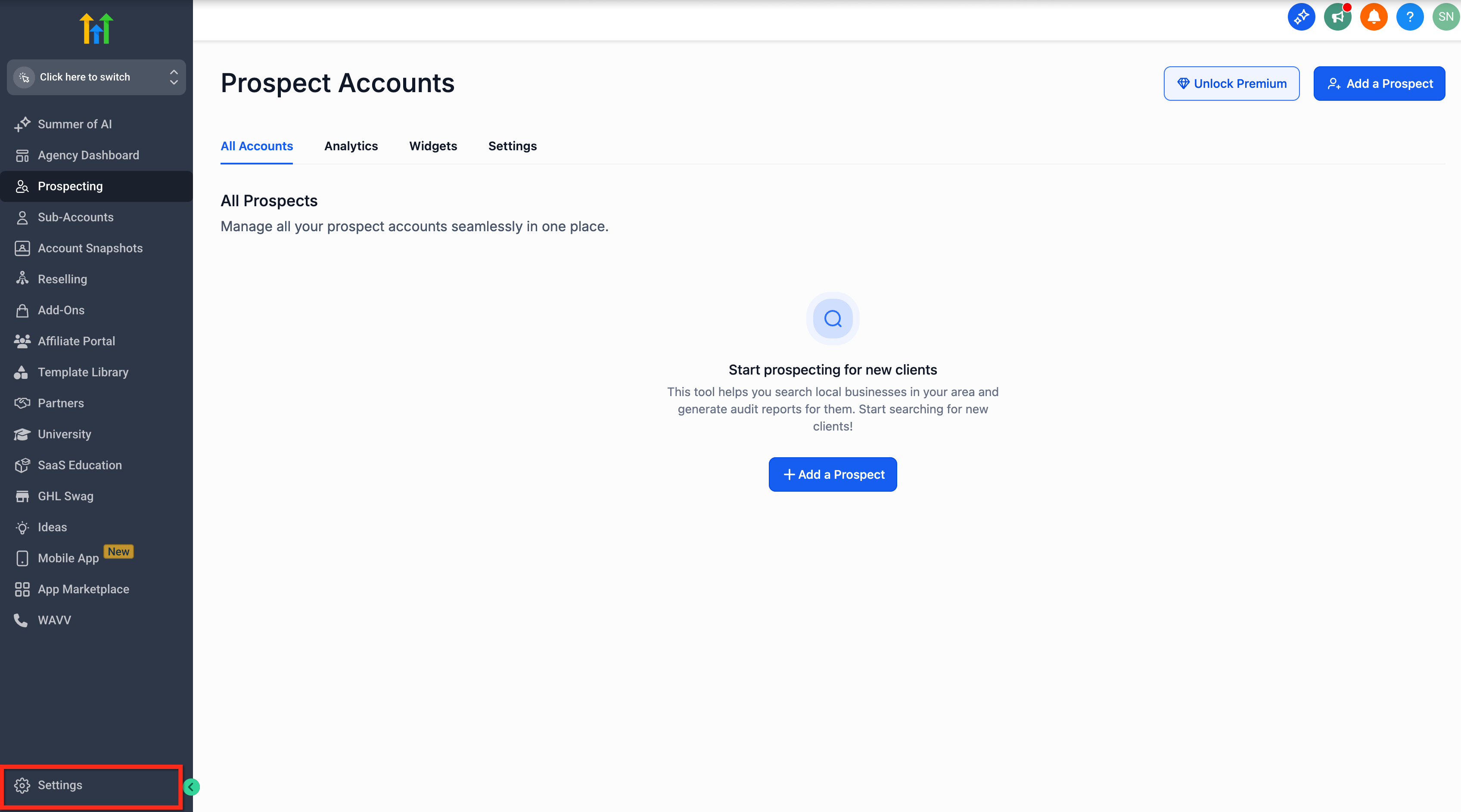Click the up-down arrows on account switcher
Screen dimensions: 1461x812
(x=174, y=77)
